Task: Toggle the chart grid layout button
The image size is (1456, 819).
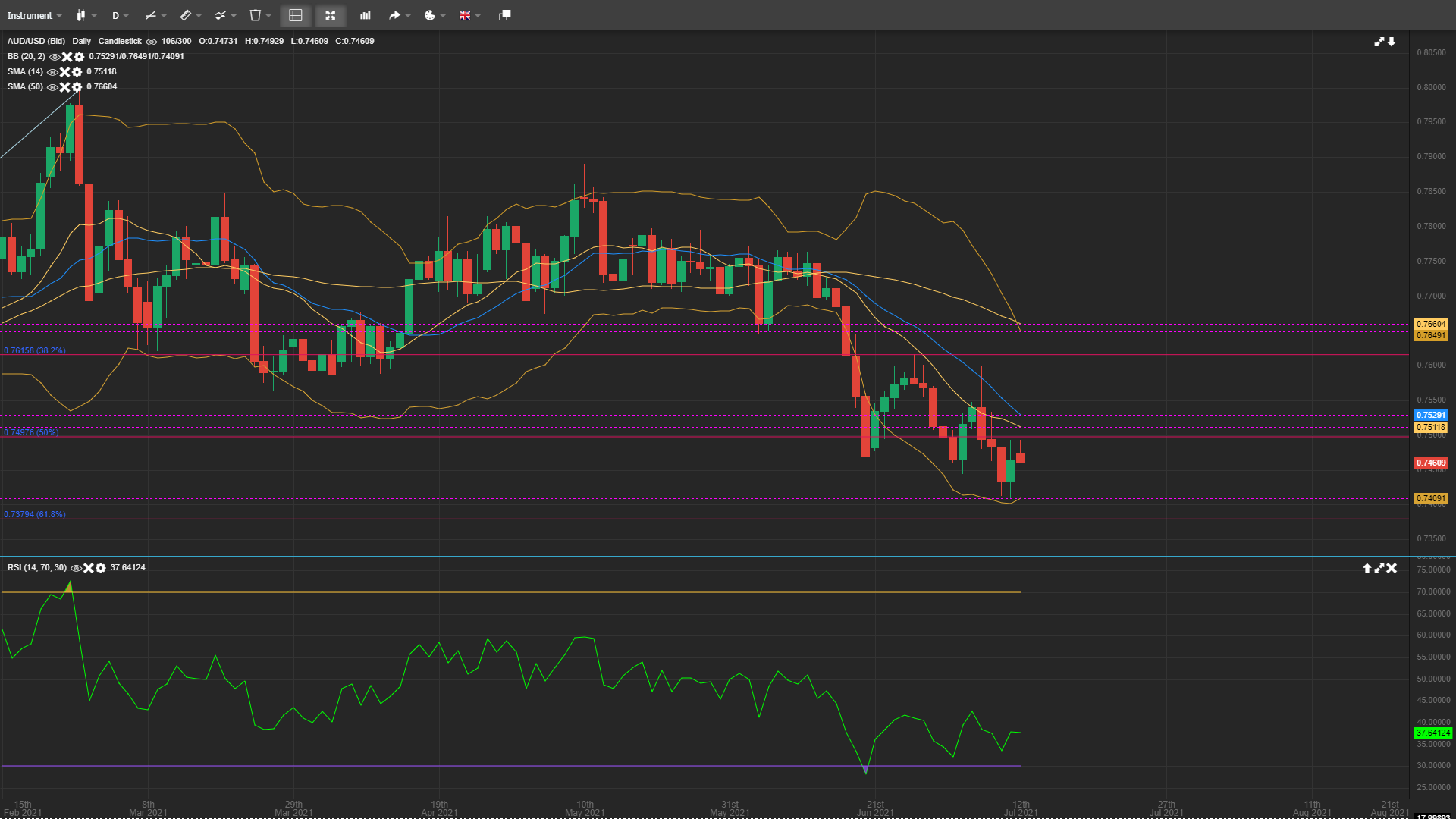Action: pyautogui.click(x=296, y=15)
